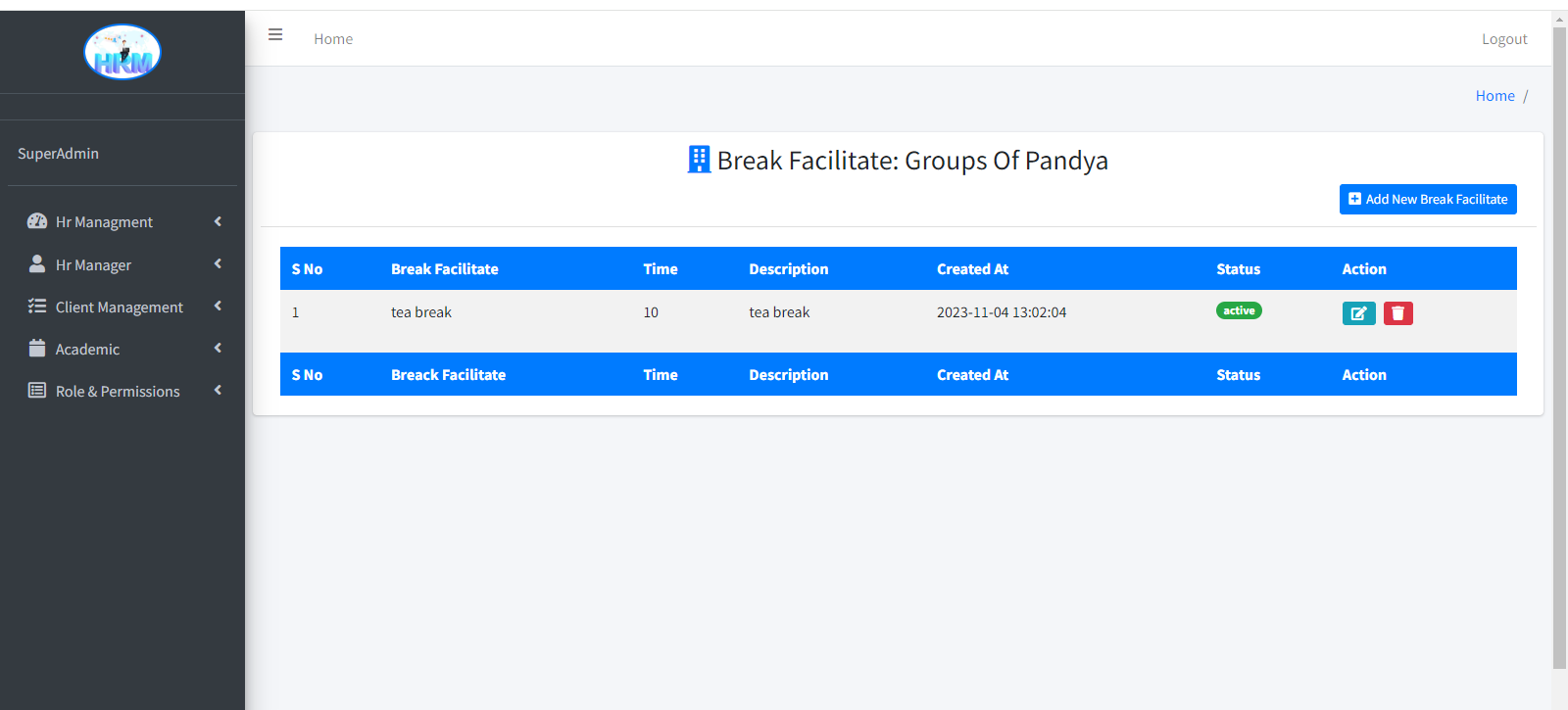This screenshot has width=1568, height=710.
Task: Open Hr Managment menu
Action: (x=122, y=222)
